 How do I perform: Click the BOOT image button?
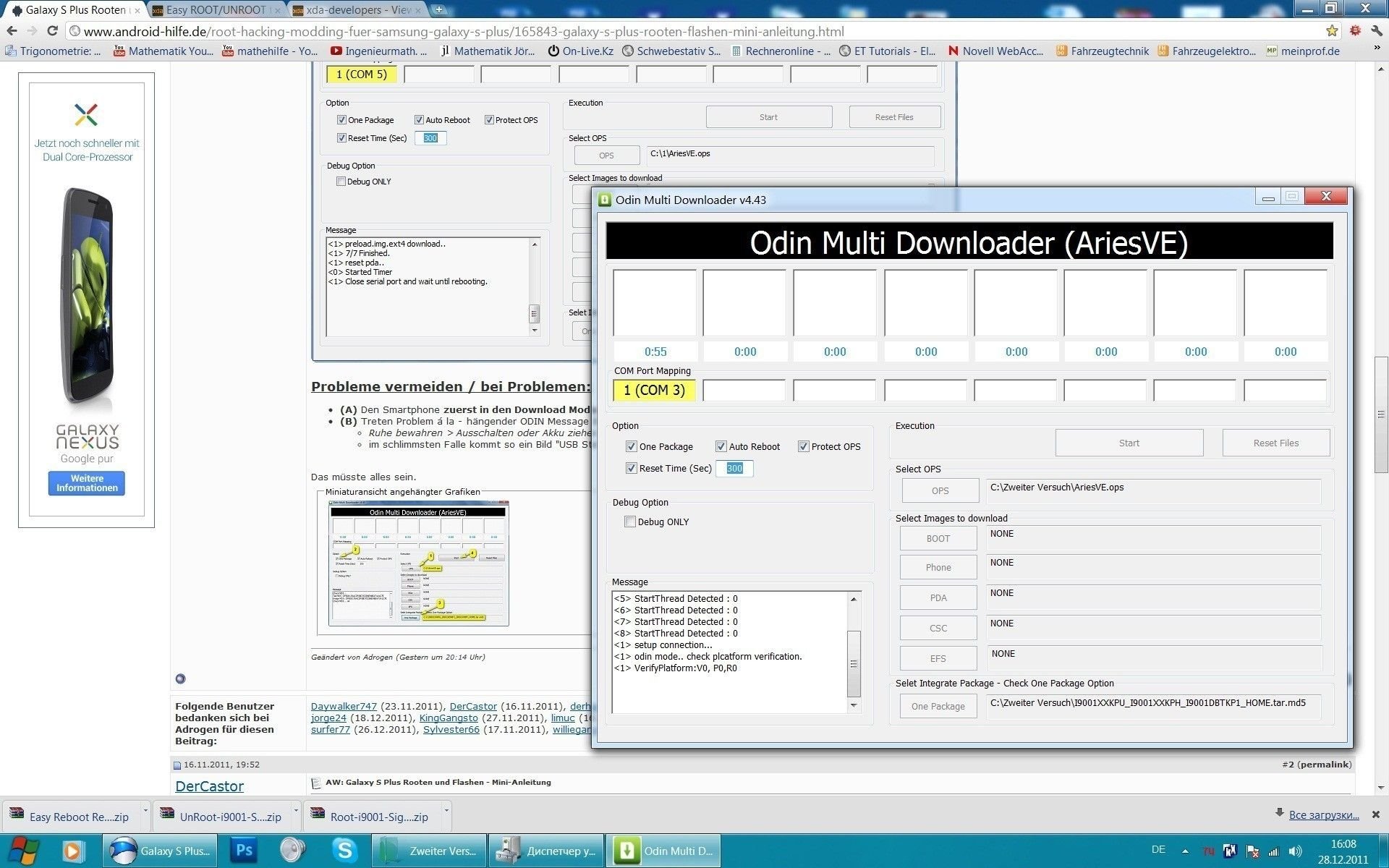coord(938,538)
